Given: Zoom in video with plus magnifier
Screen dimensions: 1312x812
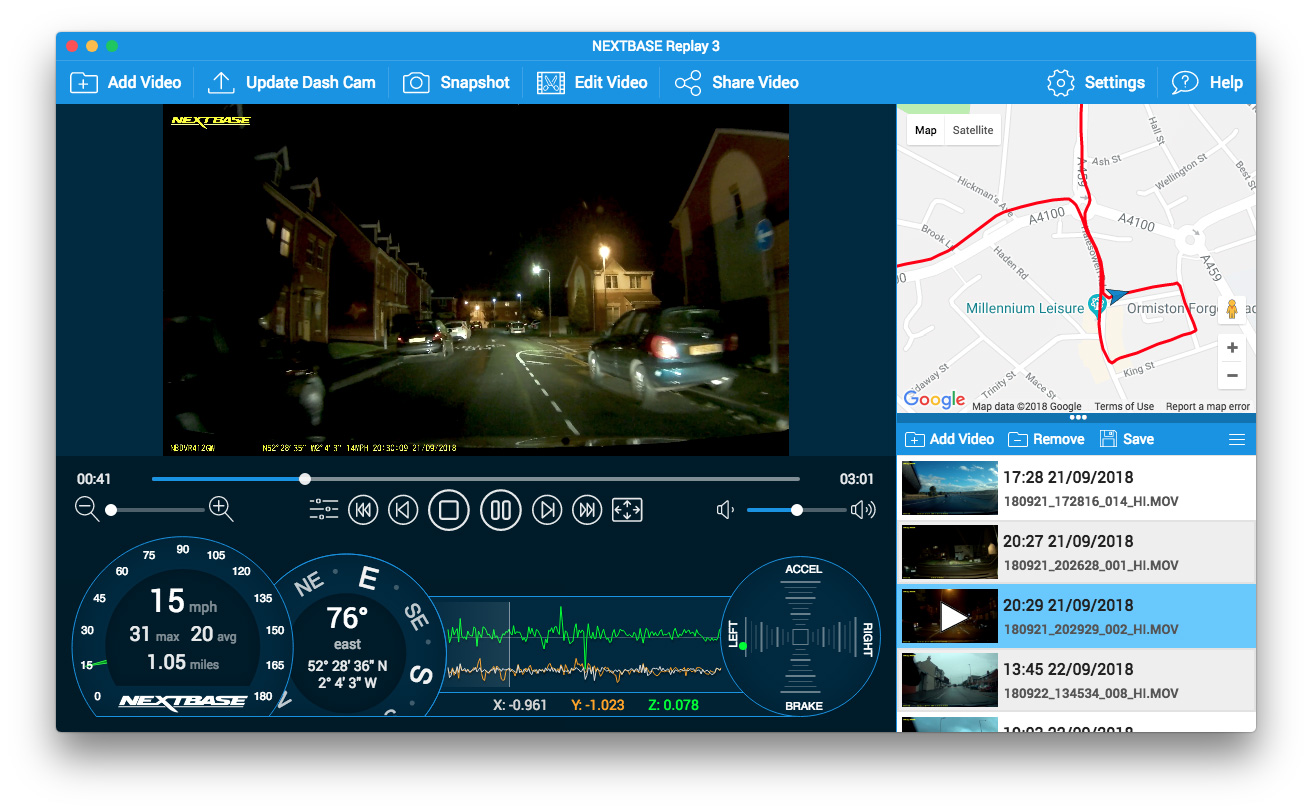Looking at the screenshot, I should pyautogui.click(x=221, y=509).
